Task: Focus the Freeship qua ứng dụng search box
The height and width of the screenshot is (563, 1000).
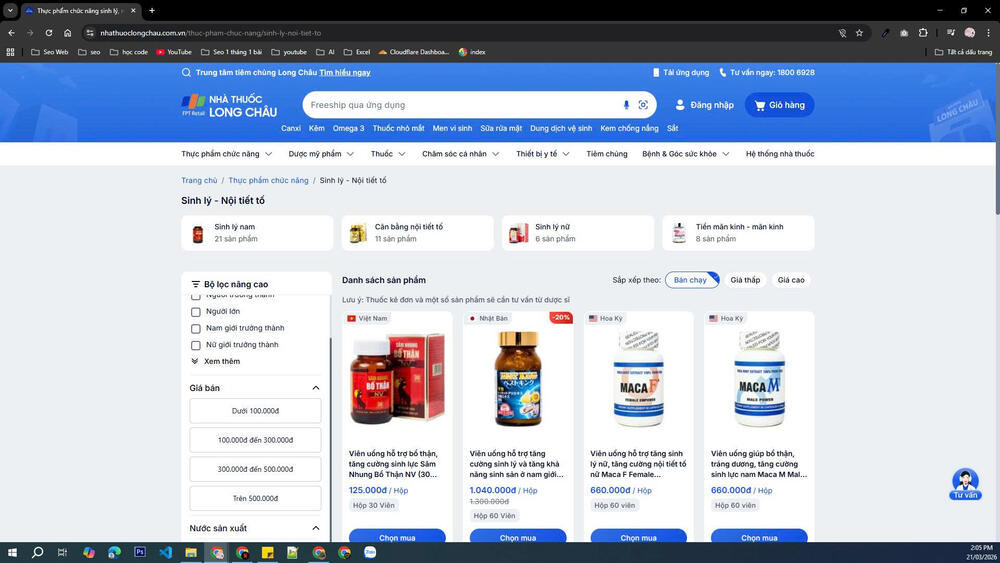Action: coord(460,105)
